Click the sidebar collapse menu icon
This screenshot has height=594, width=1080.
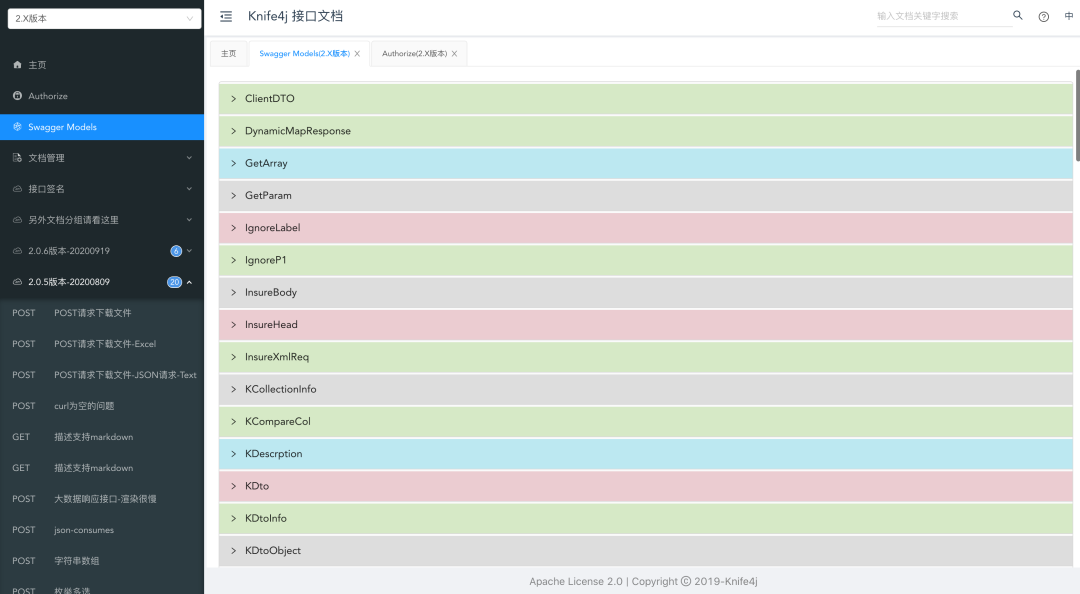tap(226, 16)
